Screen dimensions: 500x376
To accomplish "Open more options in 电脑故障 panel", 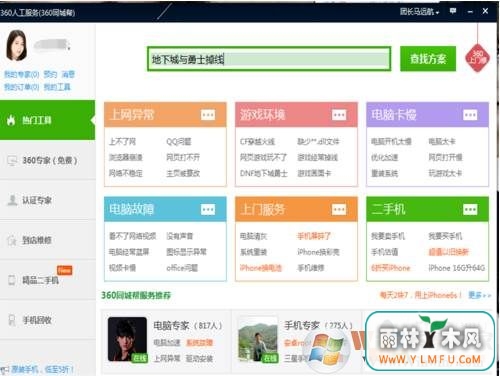I will 208,209.
